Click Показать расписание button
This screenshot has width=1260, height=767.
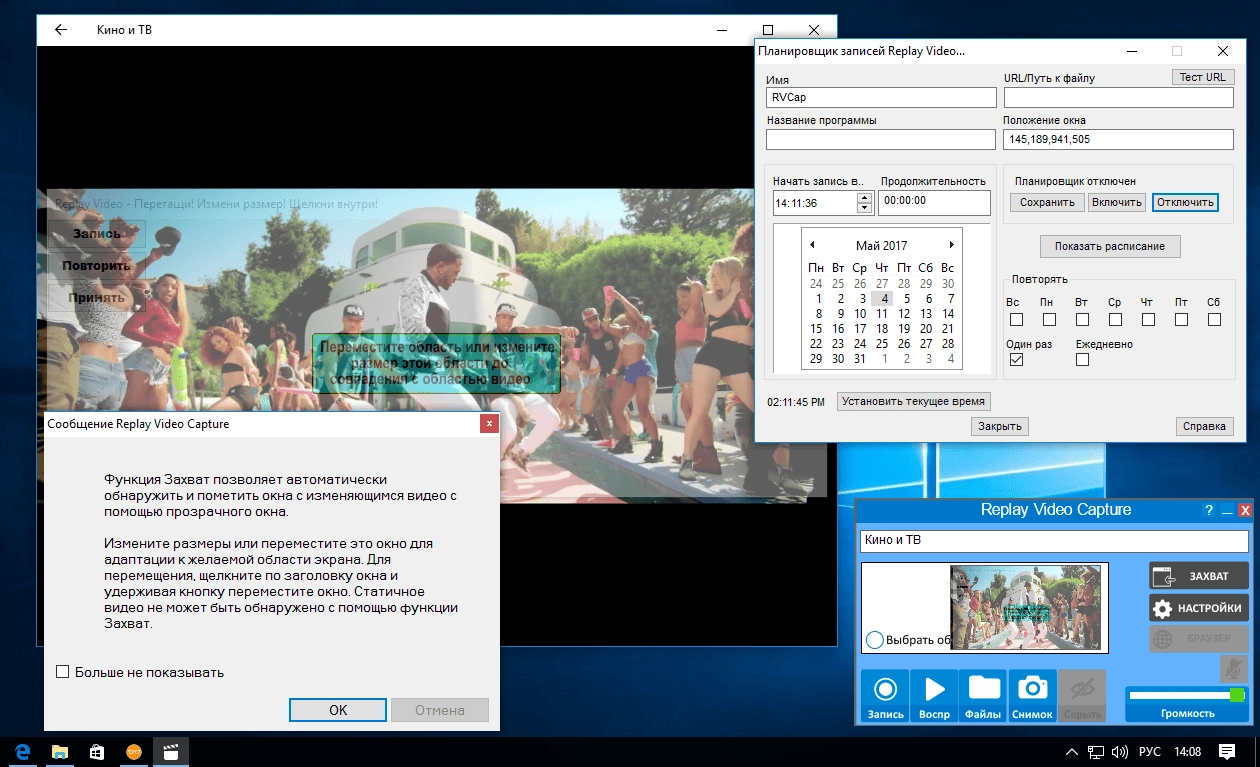[1110, 246]
